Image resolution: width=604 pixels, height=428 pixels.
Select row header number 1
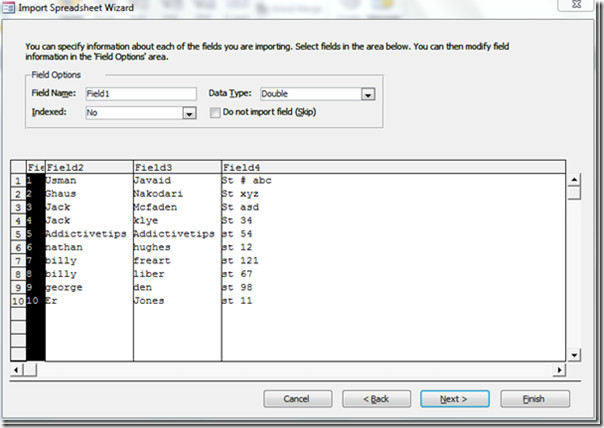click(x=18, y=180)
